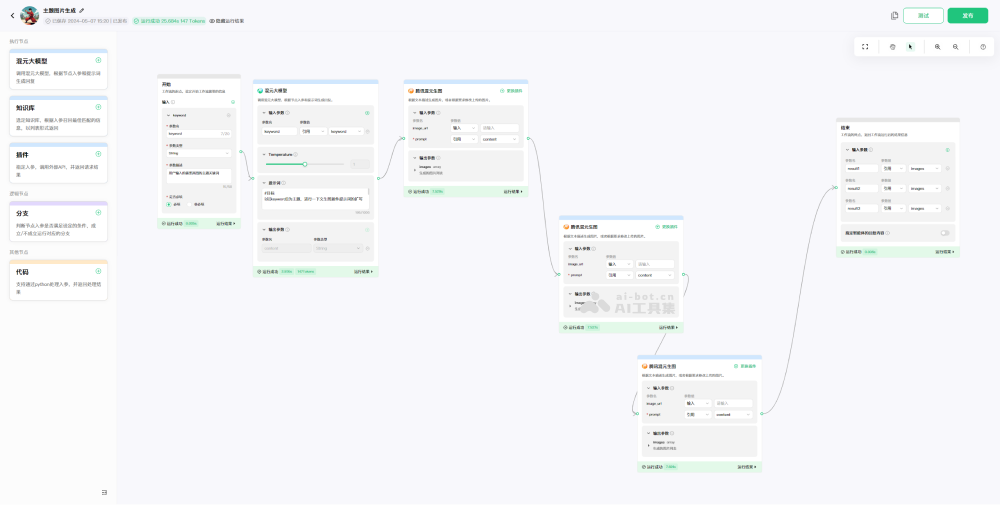This screenshot has width=1000, height=505.
Task: Open the String type dropdown in 开始 node
Action: 198,153
